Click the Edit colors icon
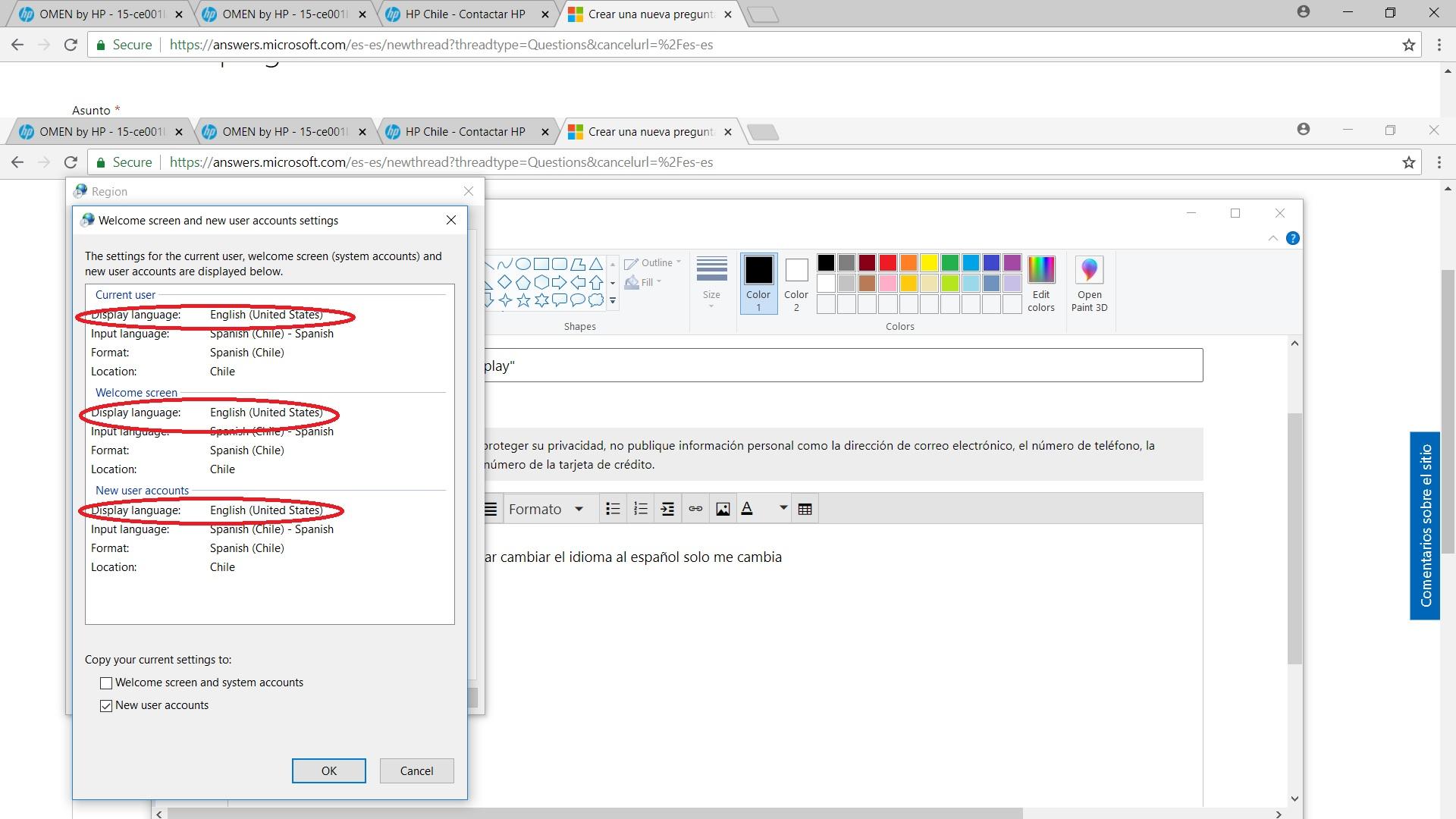 [1041, 284]
